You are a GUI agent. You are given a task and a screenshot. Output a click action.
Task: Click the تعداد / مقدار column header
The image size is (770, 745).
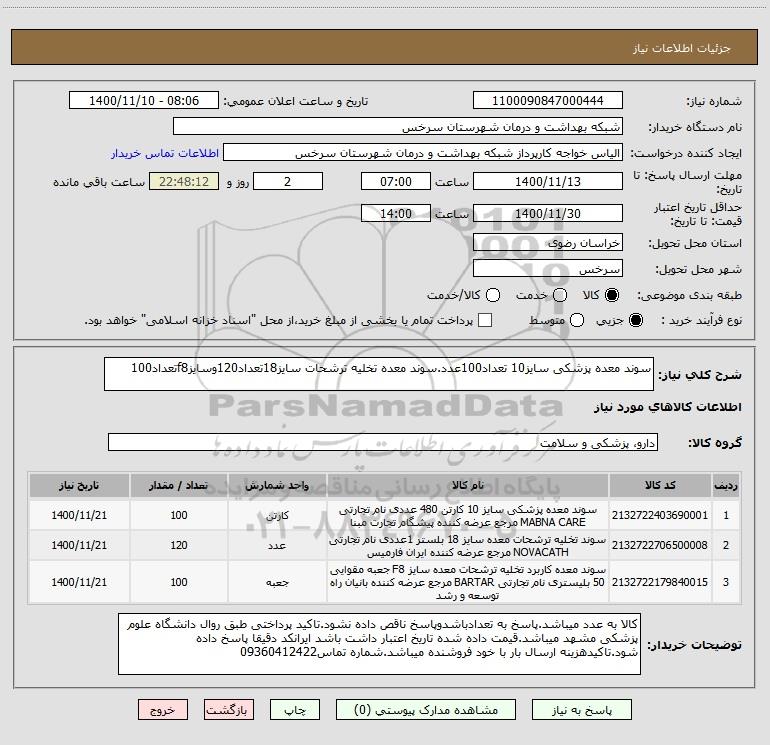point(179,485)
